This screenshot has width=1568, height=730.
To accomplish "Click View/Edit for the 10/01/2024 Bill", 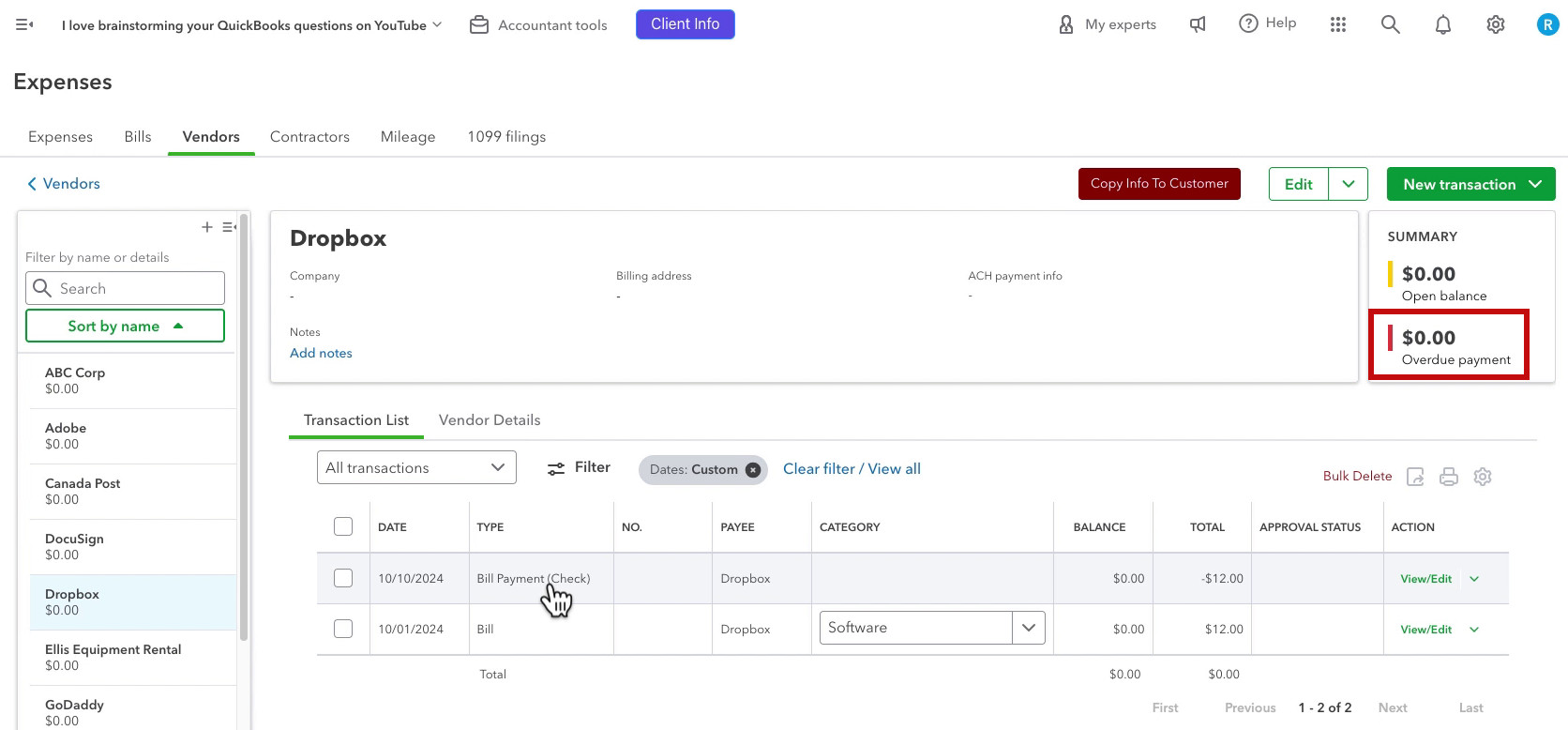I will (1425, 630).
